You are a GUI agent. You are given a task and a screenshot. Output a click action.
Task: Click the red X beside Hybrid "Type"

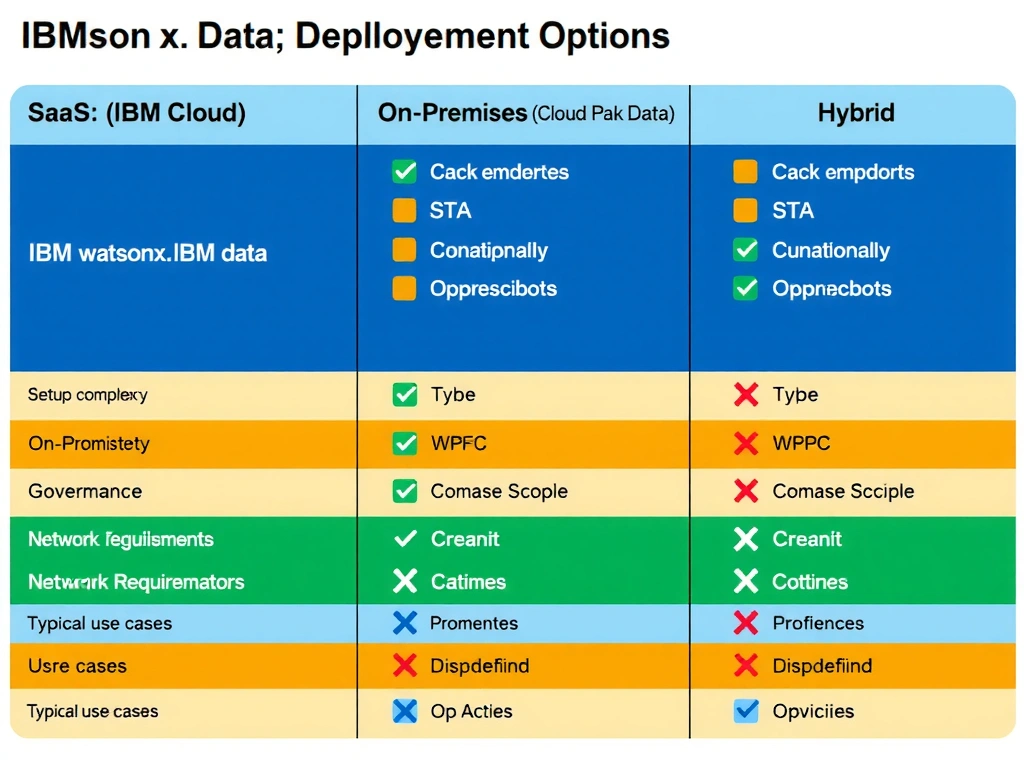pos(746,394)
